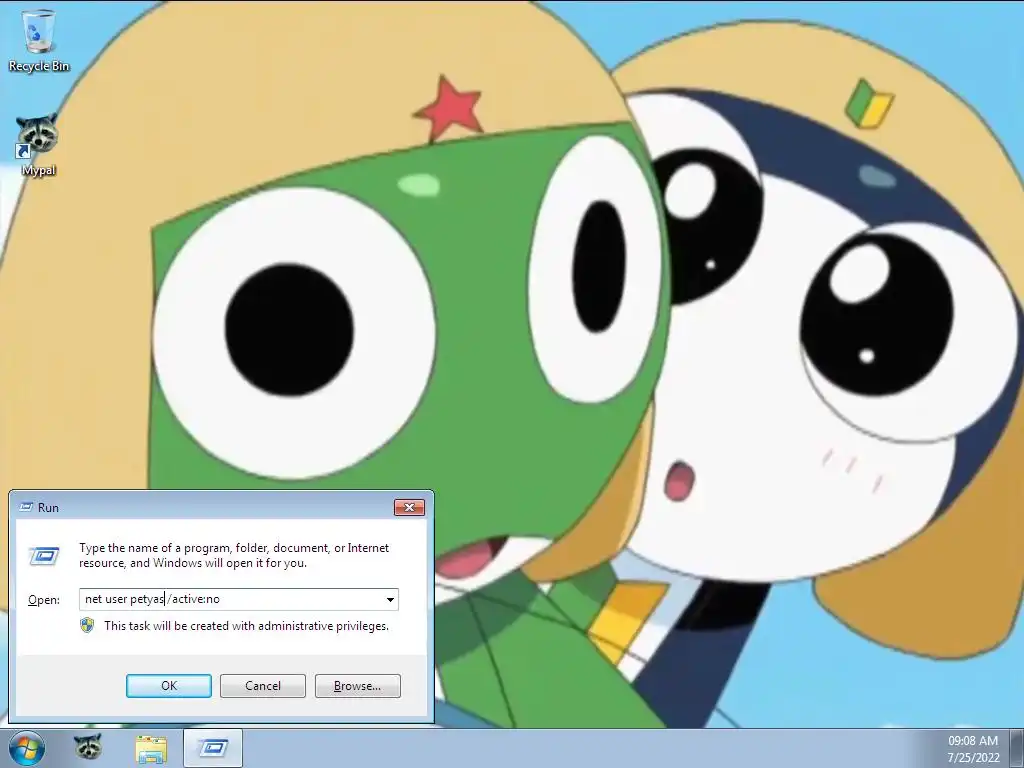
Task: Click the Run dialog title text
Action: [x=48, y=507]
